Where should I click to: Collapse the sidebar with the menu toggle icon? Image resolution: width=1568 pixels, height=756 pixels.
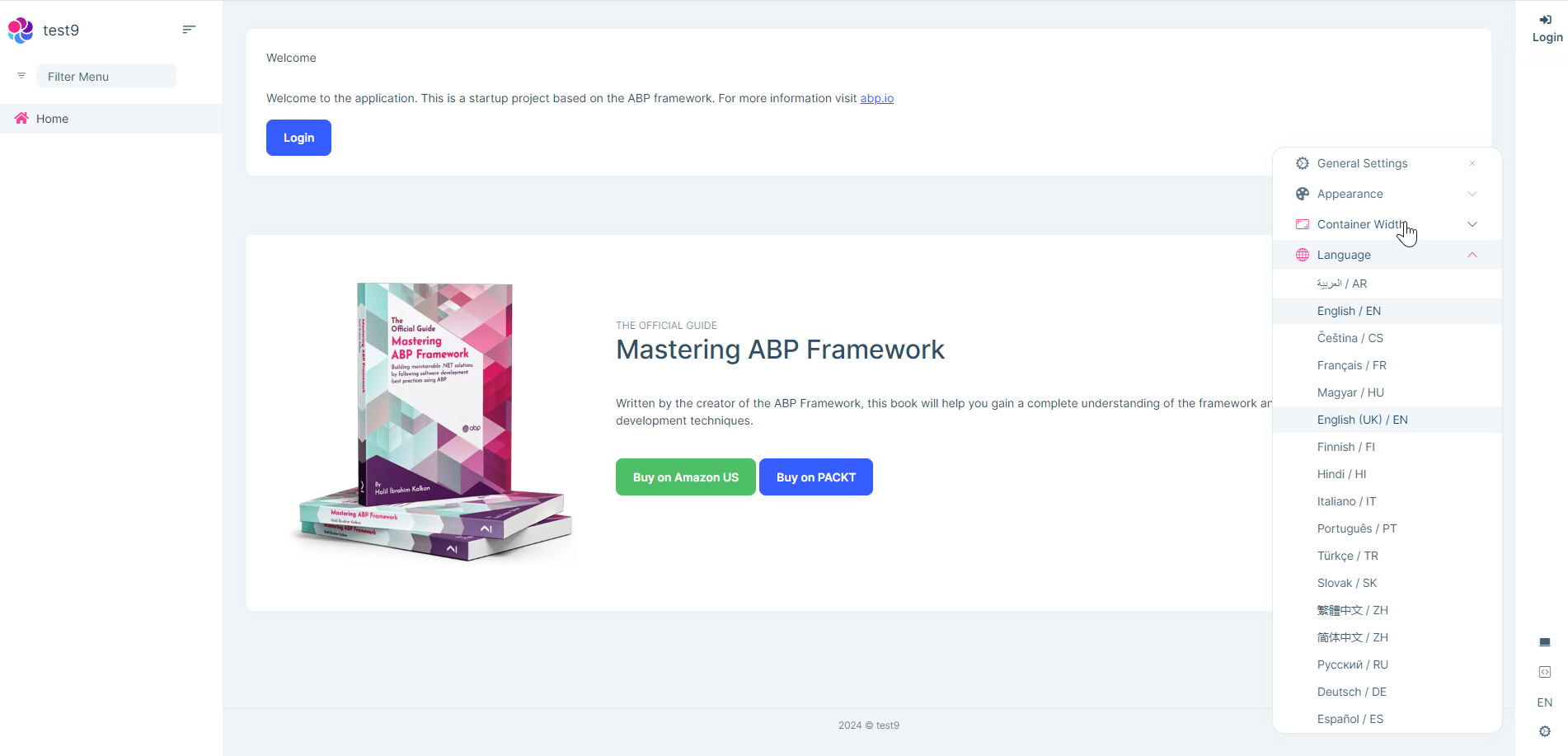coord(189,30)
